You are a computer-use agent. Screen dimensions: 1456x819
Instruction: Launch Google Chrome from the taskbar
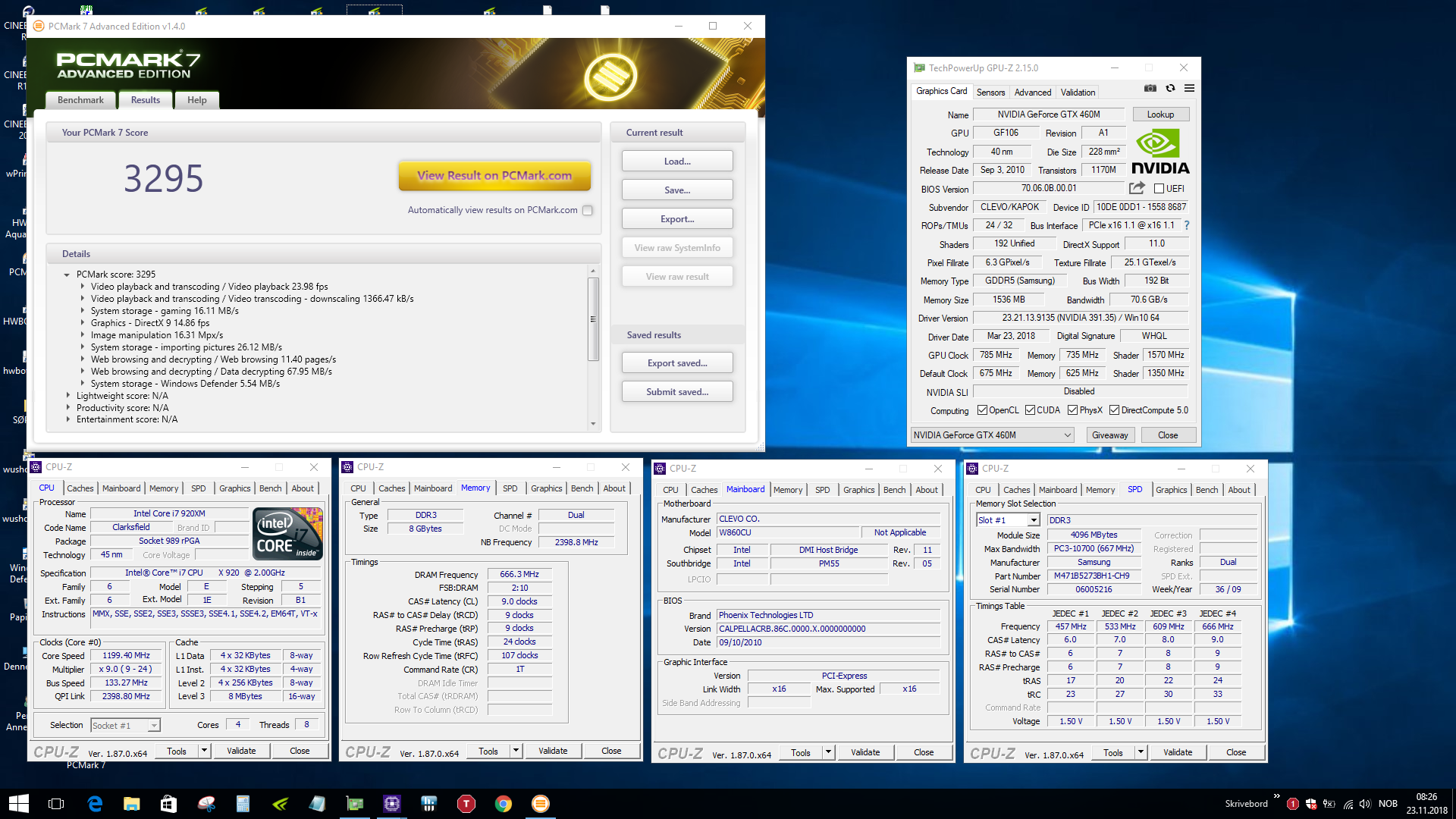pyautogui.click(x=504, y=804)
